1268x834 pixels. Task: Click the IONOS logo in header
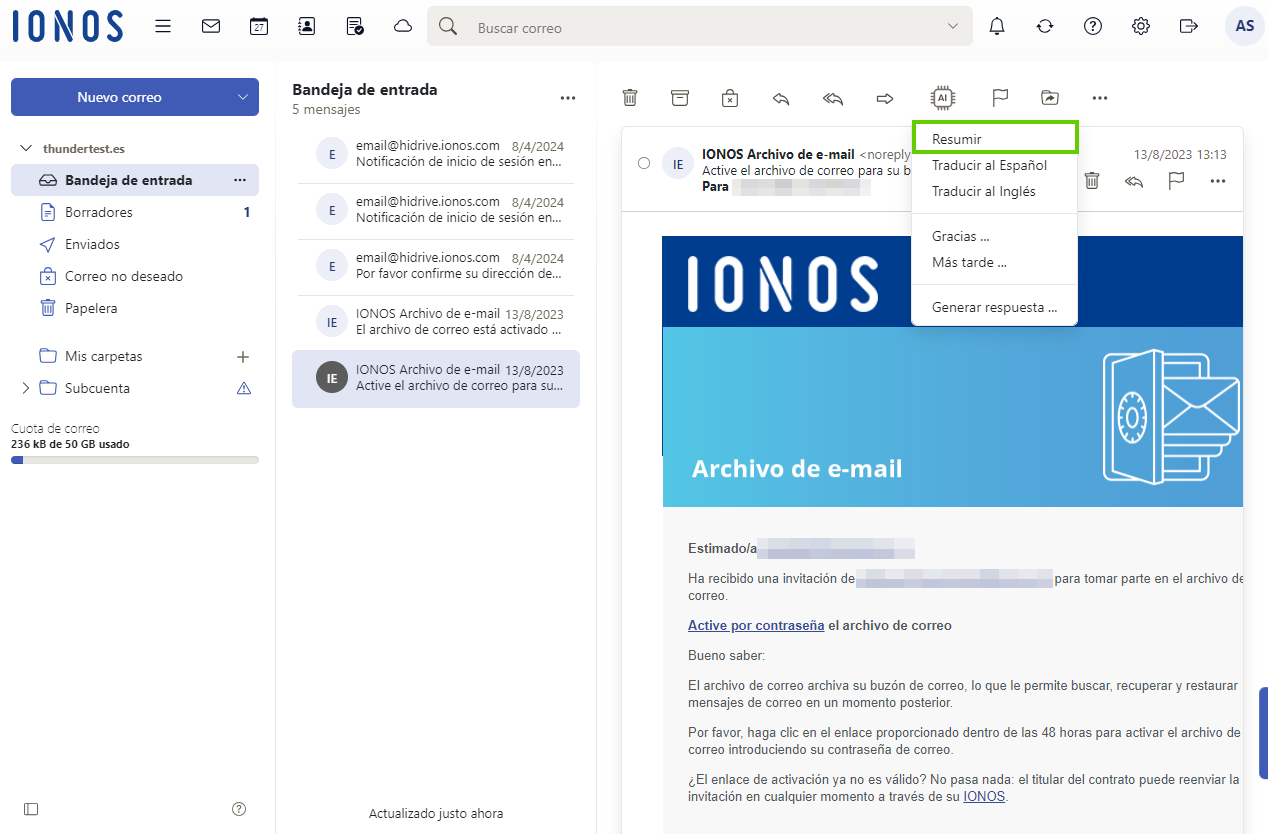(68, 27)
